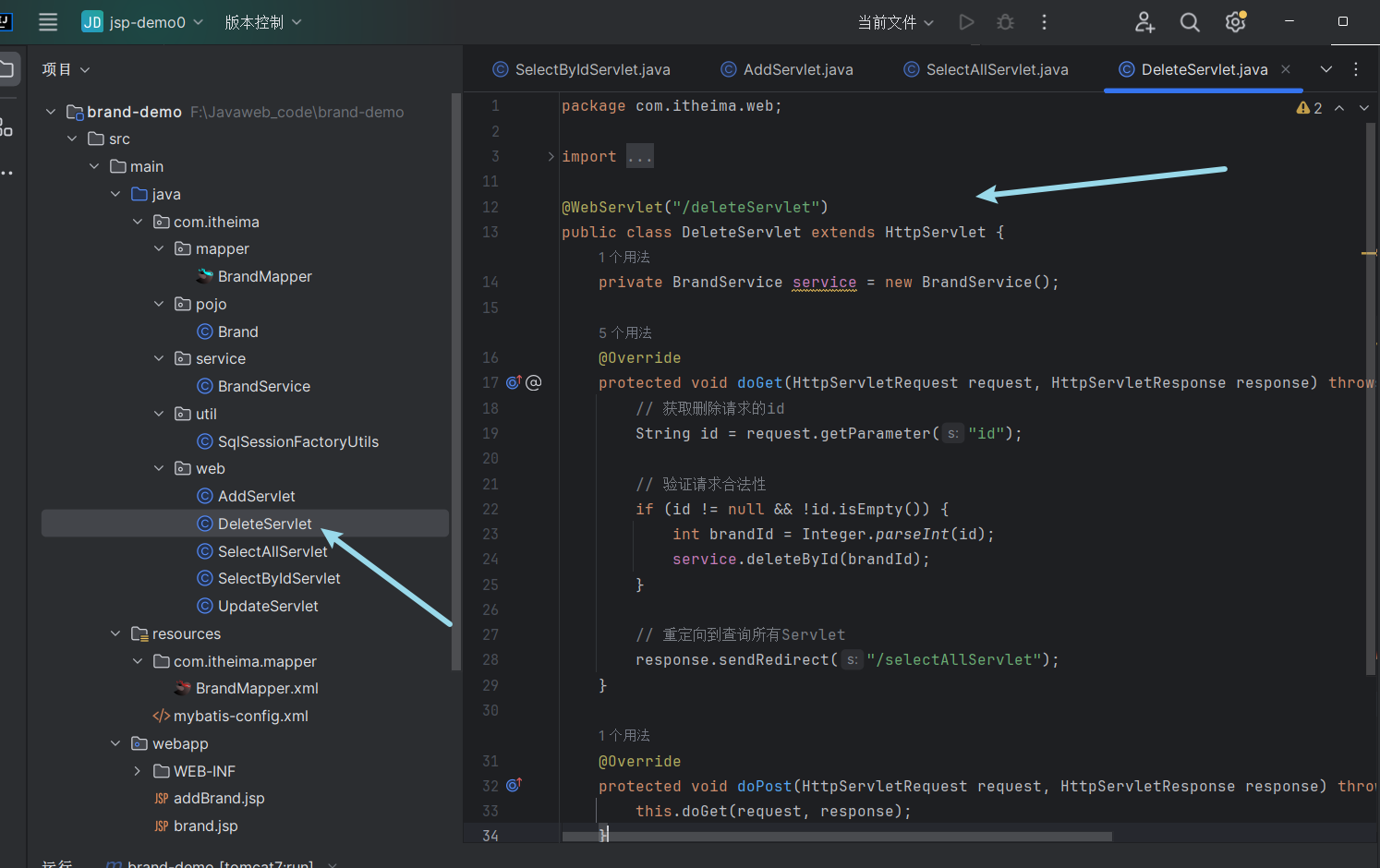1380x868 pixels.
Task: Click the '1 个用法' hint above service field
Action: pos(624,257)
